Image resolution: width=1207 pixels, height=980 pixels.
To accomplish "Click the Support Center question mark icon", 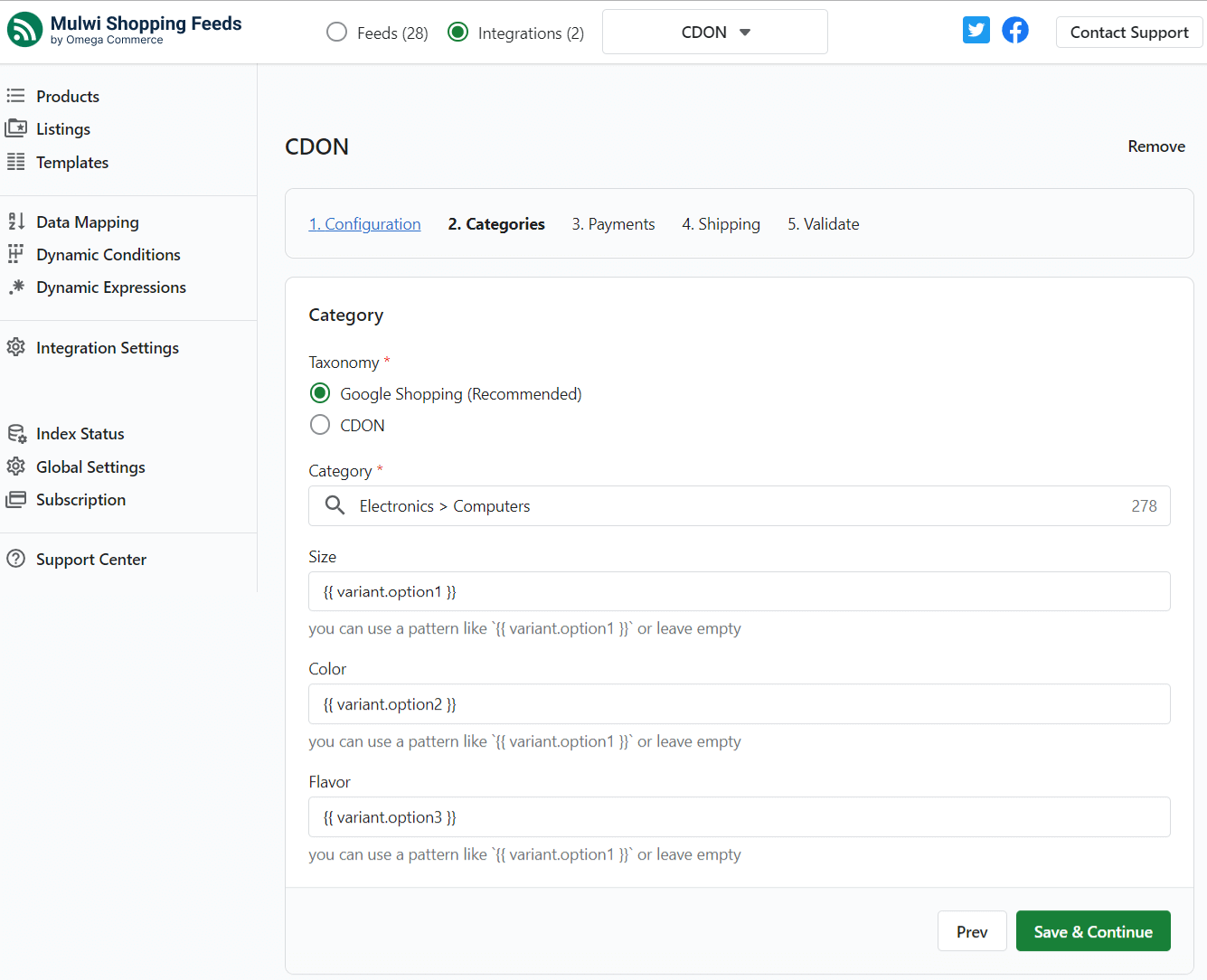I will point(16,559).
